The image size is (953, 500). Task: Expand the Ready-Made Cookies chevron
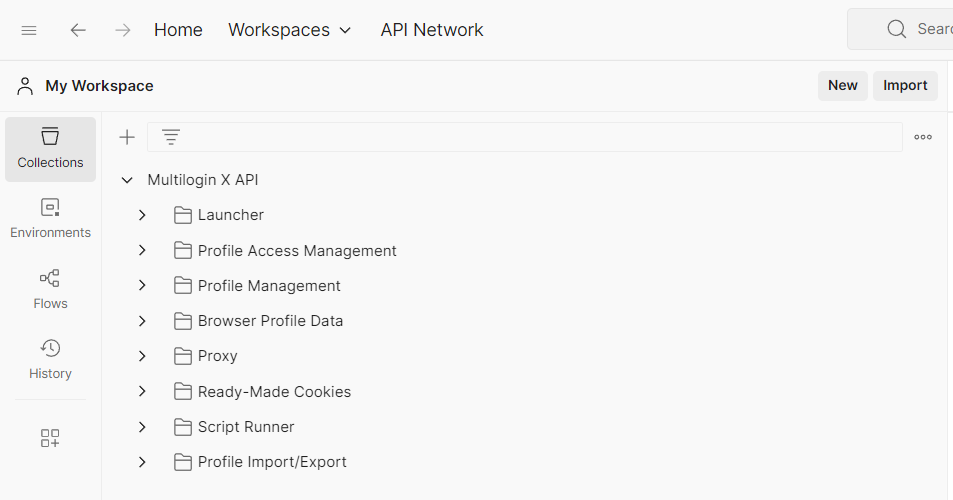point(142,392)
